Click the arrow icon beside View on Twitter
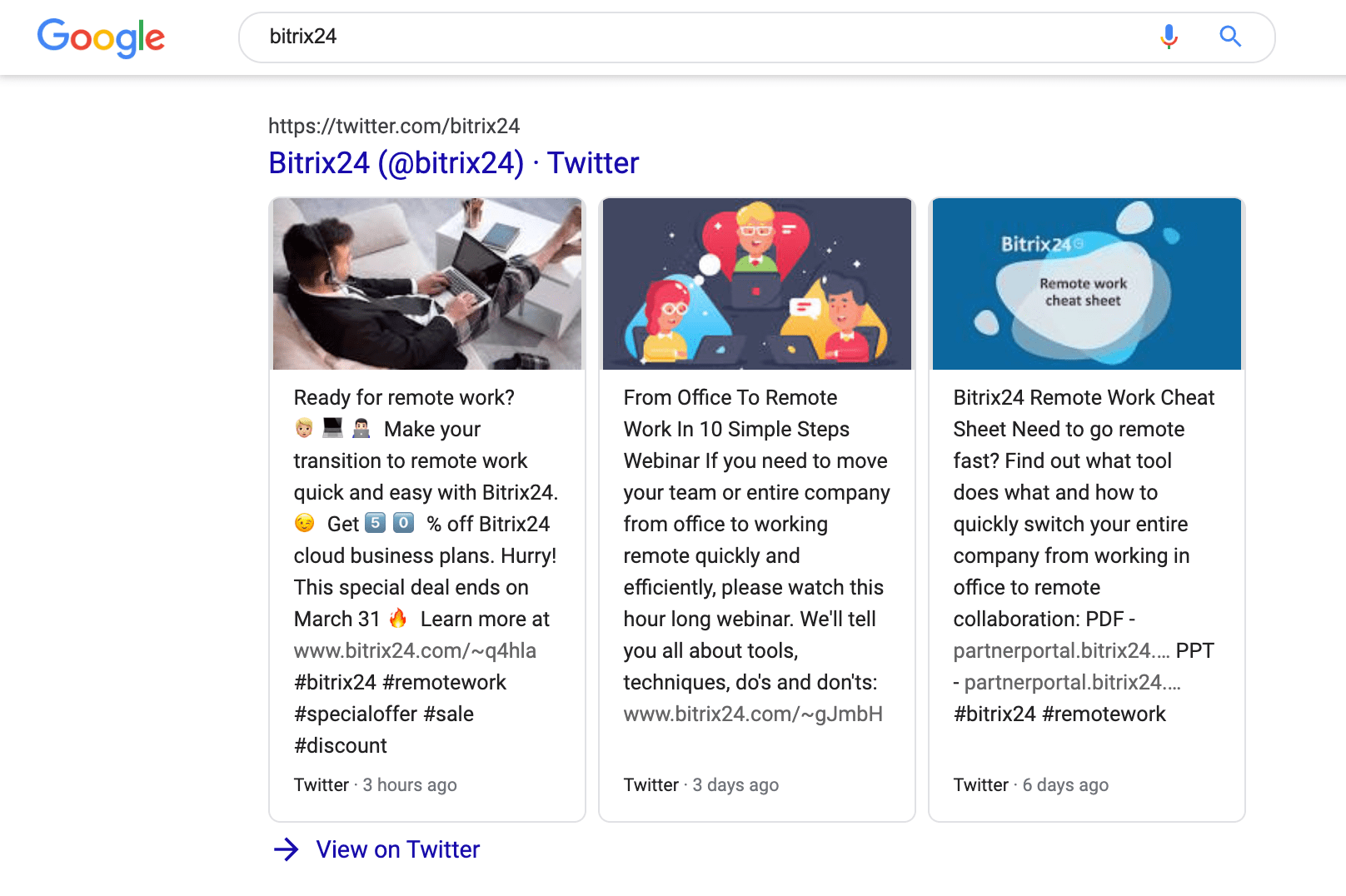The image size is (1346, 896). click(286, 849)
